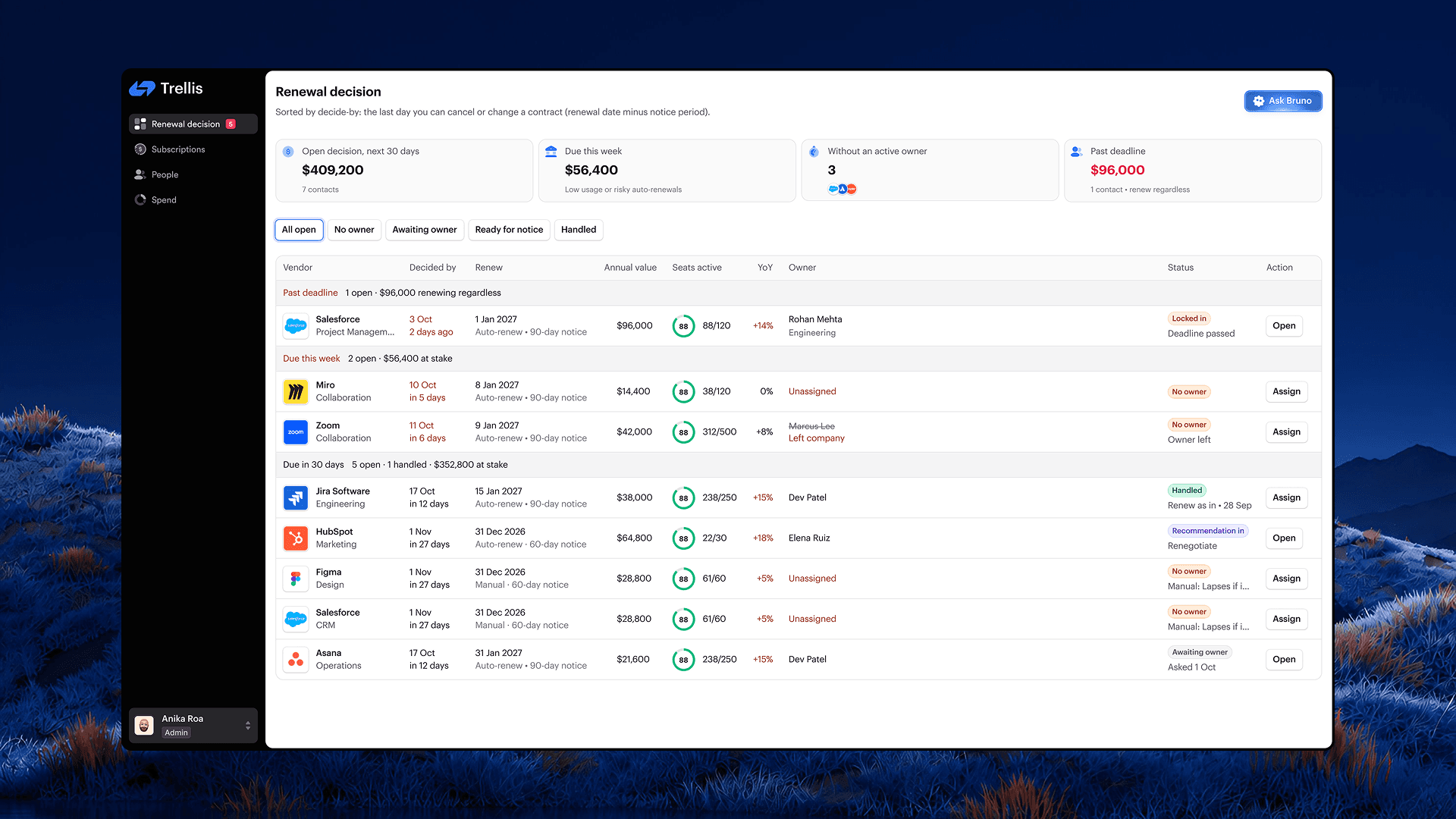This screenshot has width=1456, height=819.
Task: Click the Zoom vendor logo
Action: 296,432
